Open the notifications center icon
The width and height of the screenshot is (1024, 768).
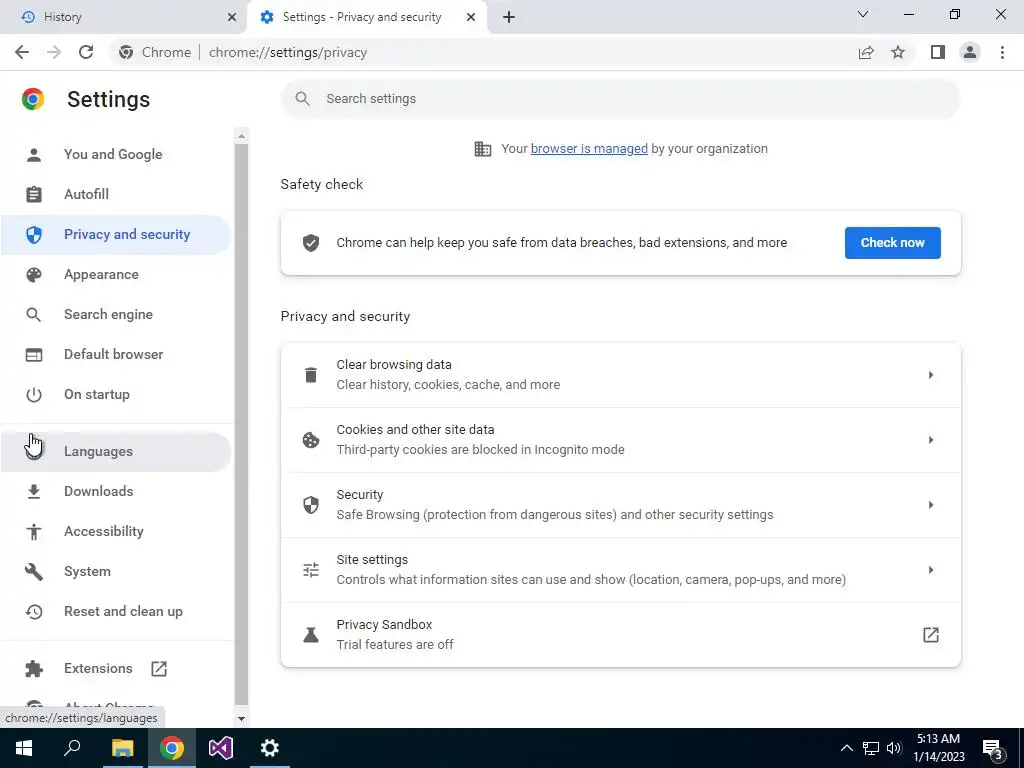[993, 749]
